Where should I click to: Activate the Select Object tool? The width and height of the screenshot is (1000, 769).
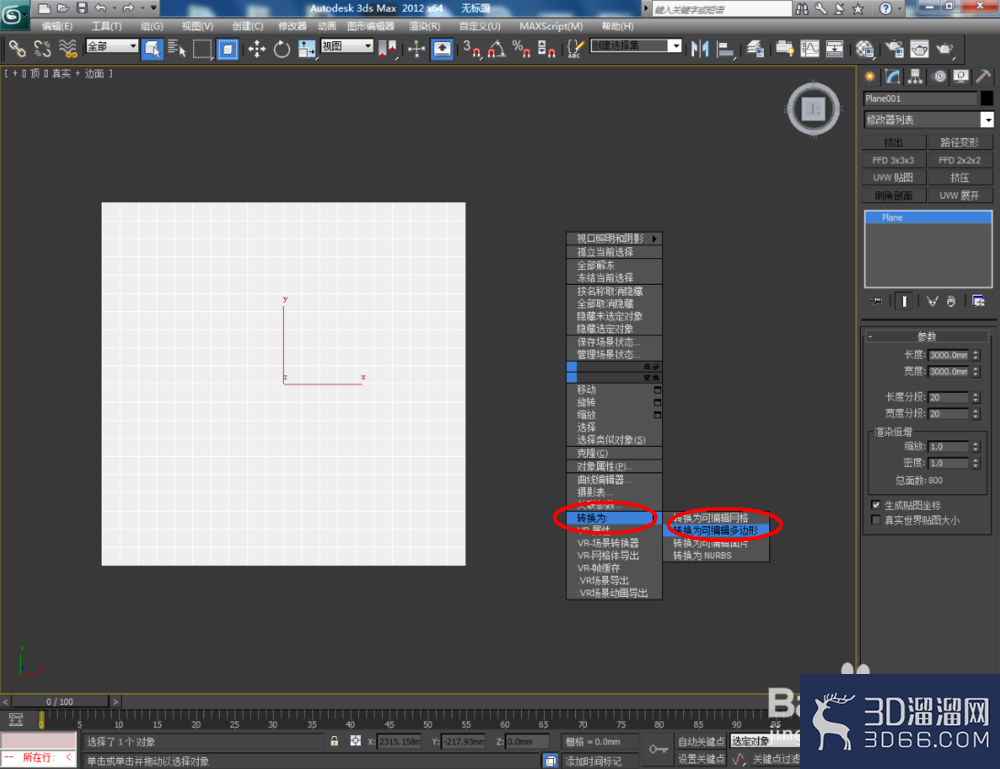[152, 48]
